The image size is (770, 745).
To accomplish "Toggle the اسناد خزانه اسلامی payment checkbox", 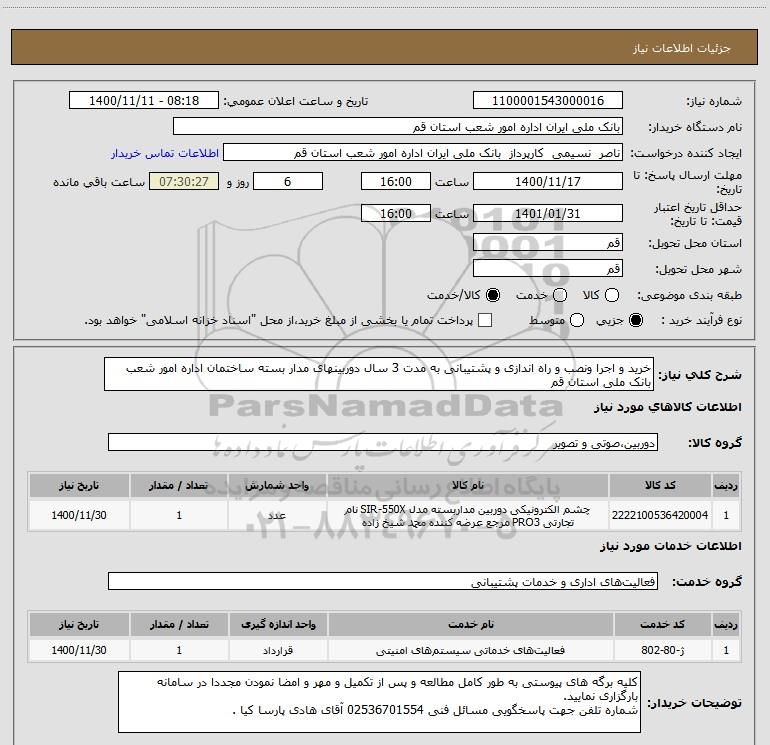I will (x=485, y=321).
